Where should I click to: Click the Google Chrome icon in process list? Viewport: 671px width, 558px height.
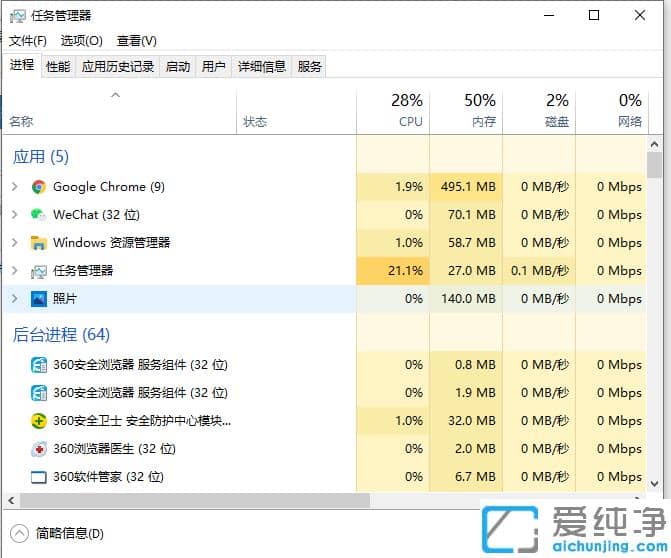(39, 187)
